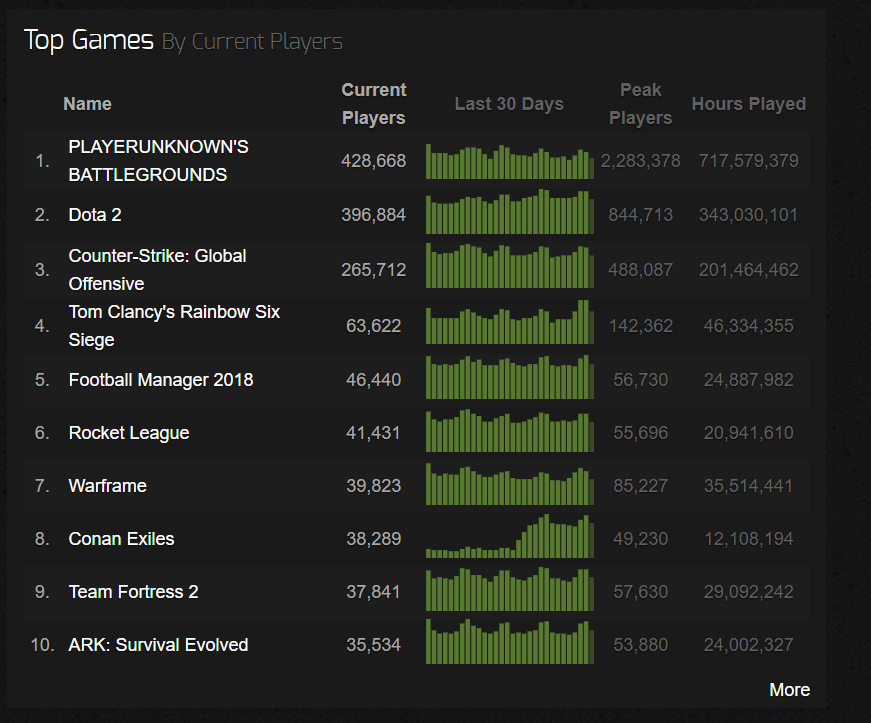Click the Counter-Strike 30-day bar chart
This screenshot has height=723, width=871.
point(510,265)
